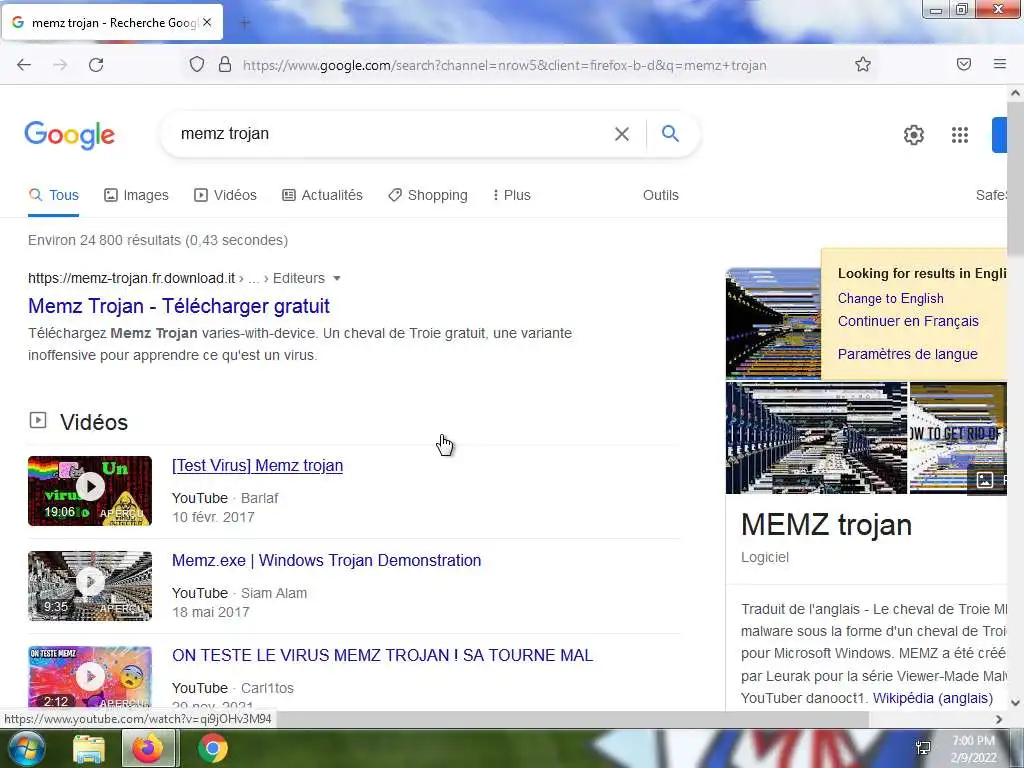Open the Outils search tools
Viewport: 1024px width, 768px height.
coord(660,195)
